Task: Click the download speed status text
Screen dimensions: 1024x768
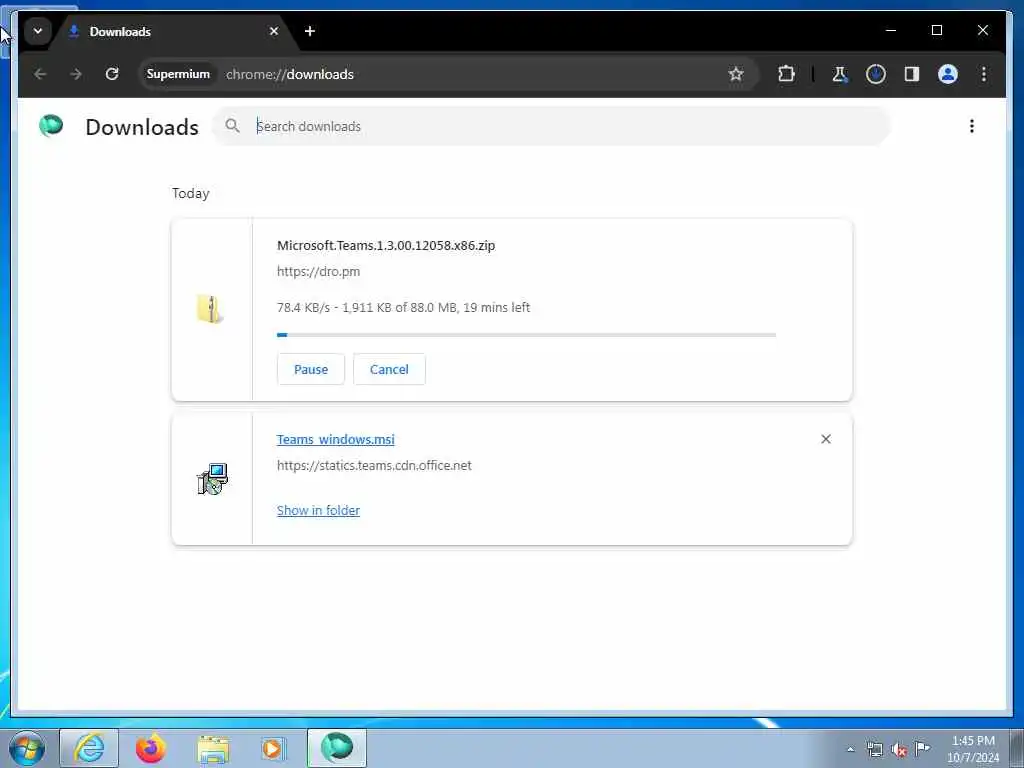Action: coord(404,308)
